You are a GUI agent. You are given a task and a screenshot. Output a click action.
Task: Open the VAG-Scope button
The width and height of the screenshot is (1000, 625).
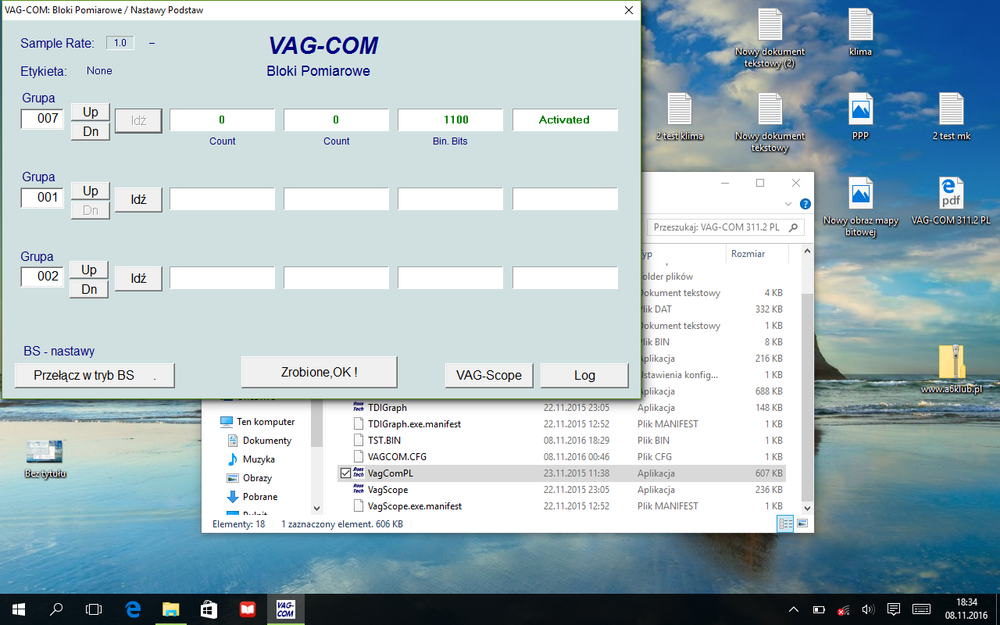coord(489,375)
